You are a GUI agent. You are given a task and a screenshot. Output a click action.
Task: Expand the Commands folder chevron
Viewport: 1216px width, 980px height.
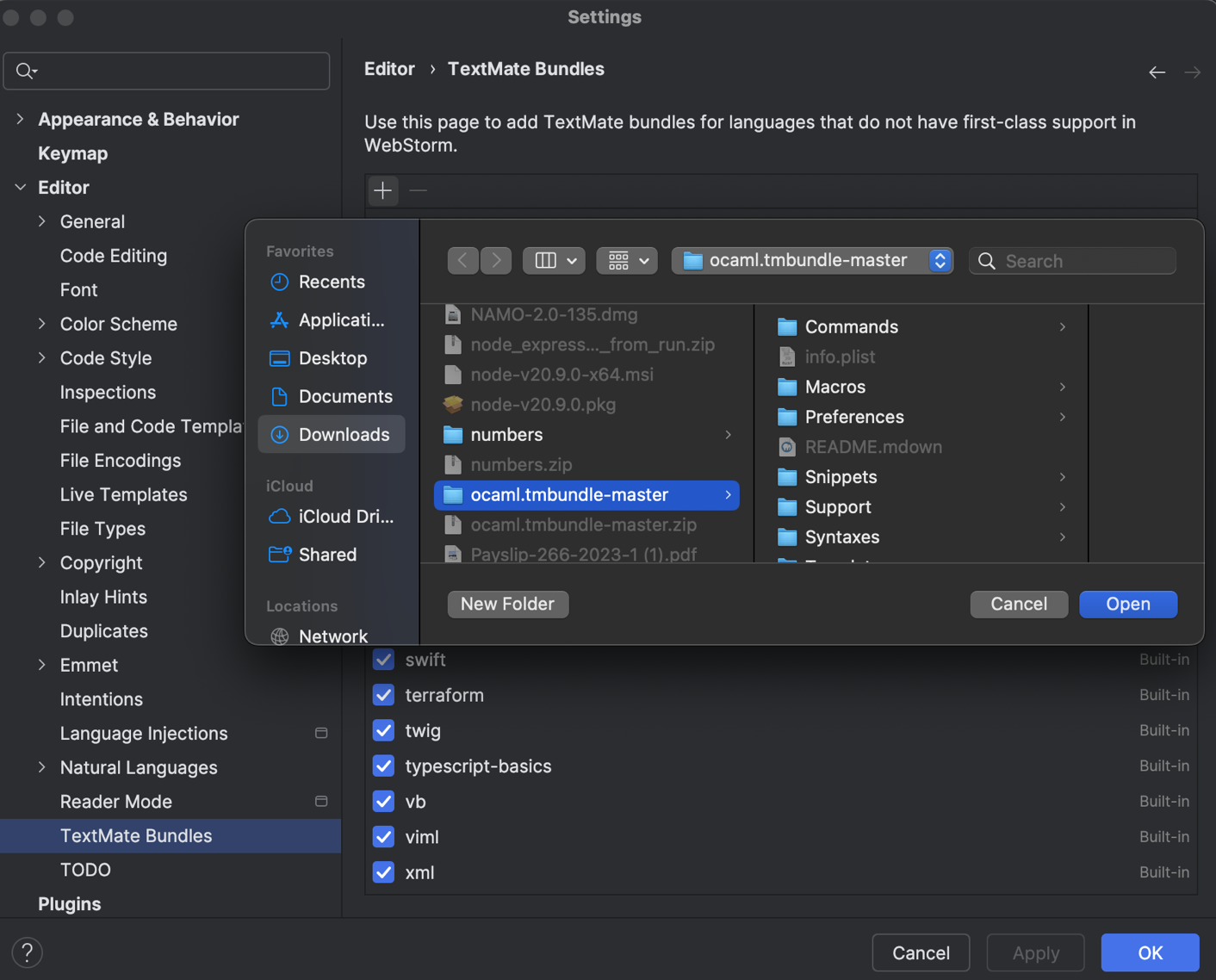[1062, 327]
